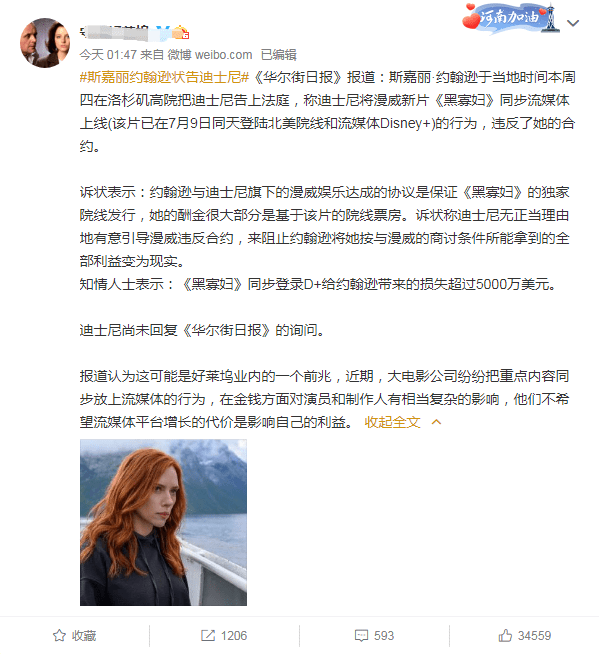This screenshot has width=599, height=654.
Task: Click the verified badge beside username
Action: 163,32
